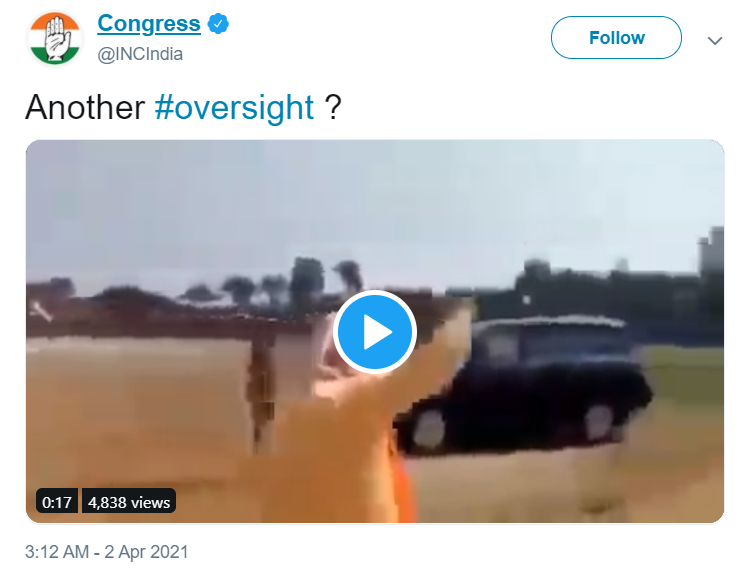Click the hand symbol in the Congress logo
The width and height of the screenshot is (752, 572).
(56, 39)
